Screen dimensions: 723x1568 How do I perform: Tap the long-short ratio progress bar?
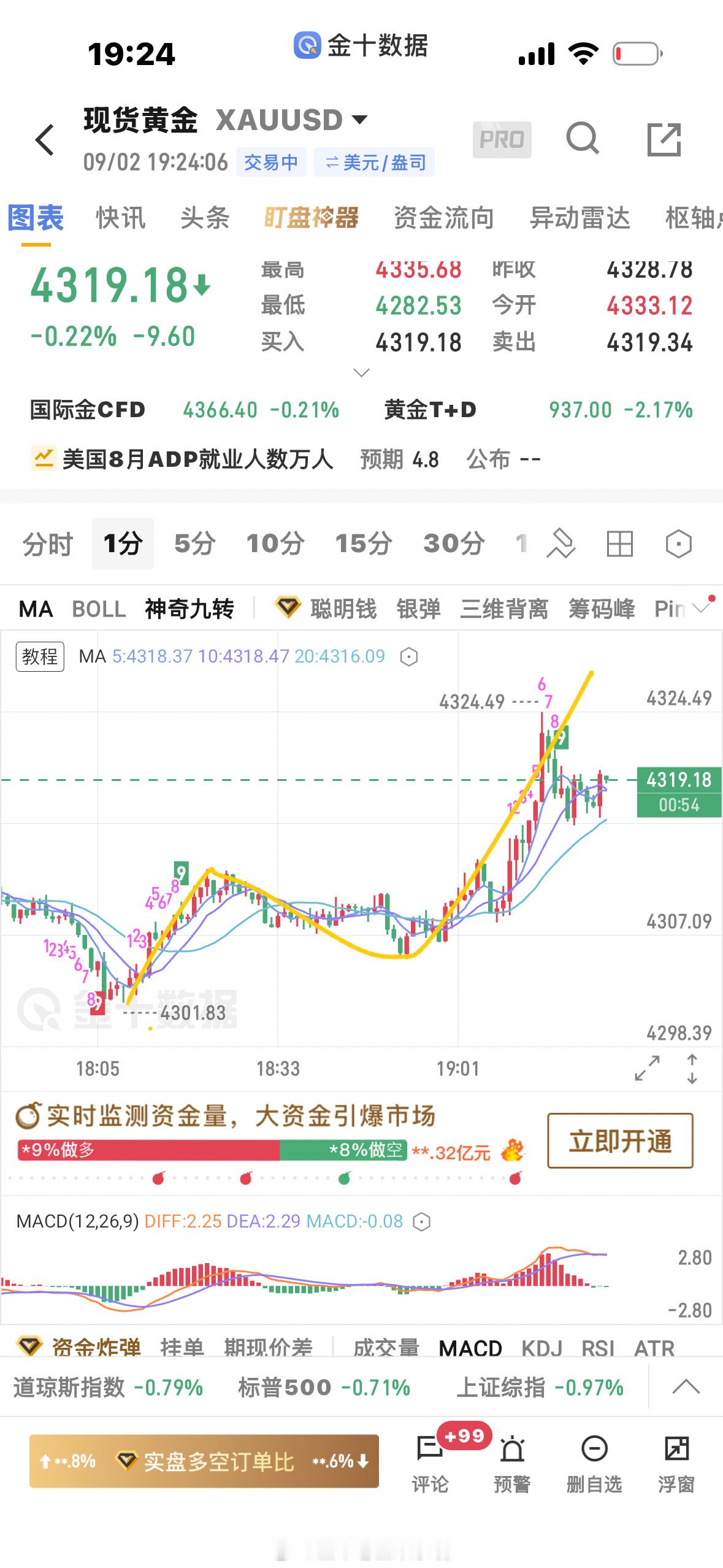(212, 1150)
